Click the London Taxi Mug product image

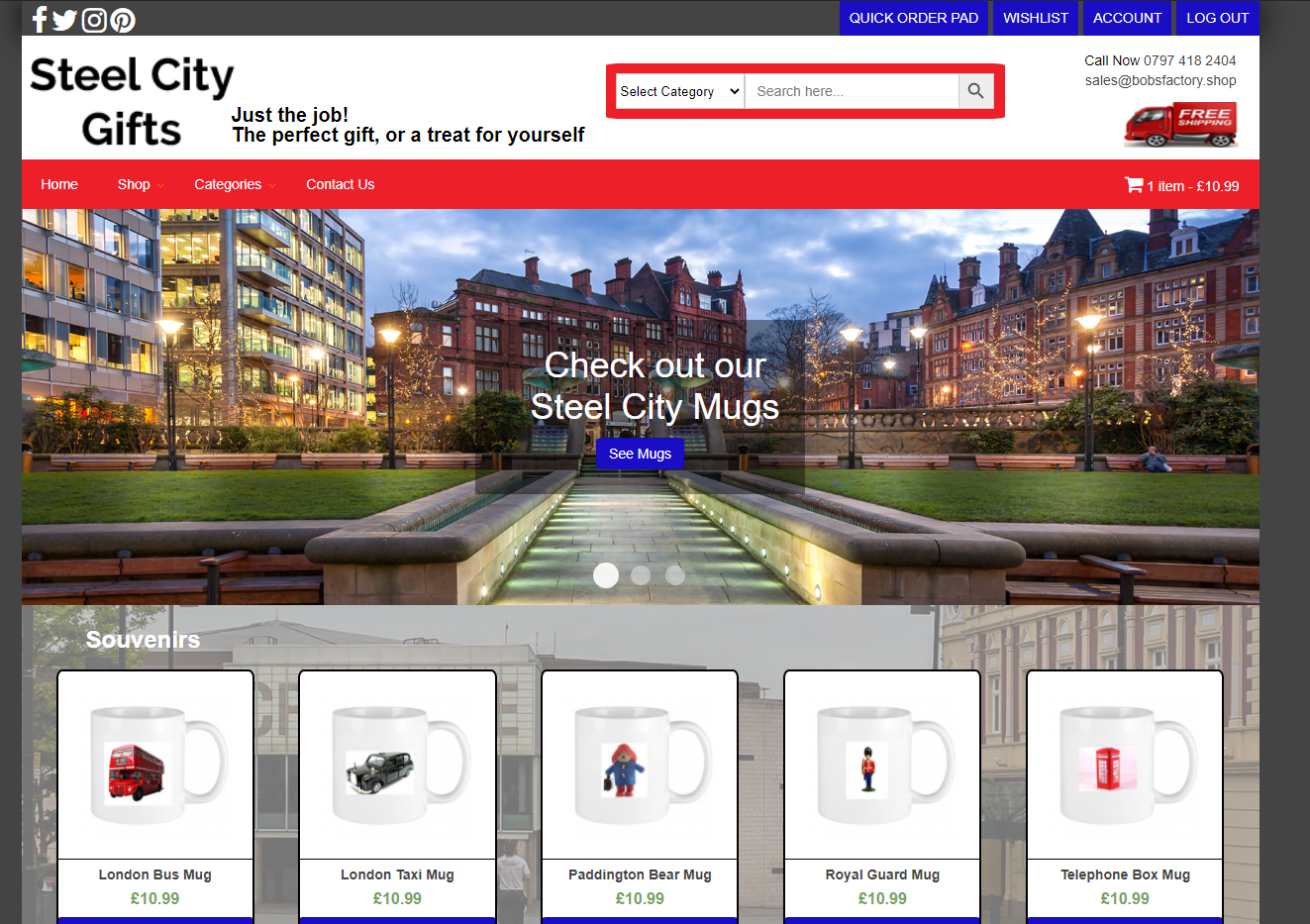click(396, 764)
